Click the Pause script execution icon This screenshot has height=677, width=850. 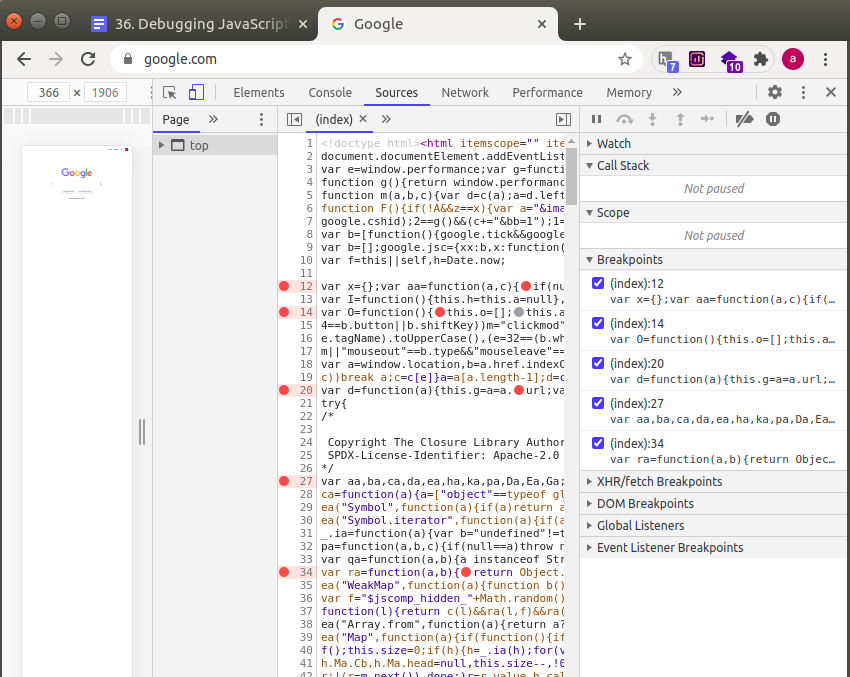(x=595, y=119)
